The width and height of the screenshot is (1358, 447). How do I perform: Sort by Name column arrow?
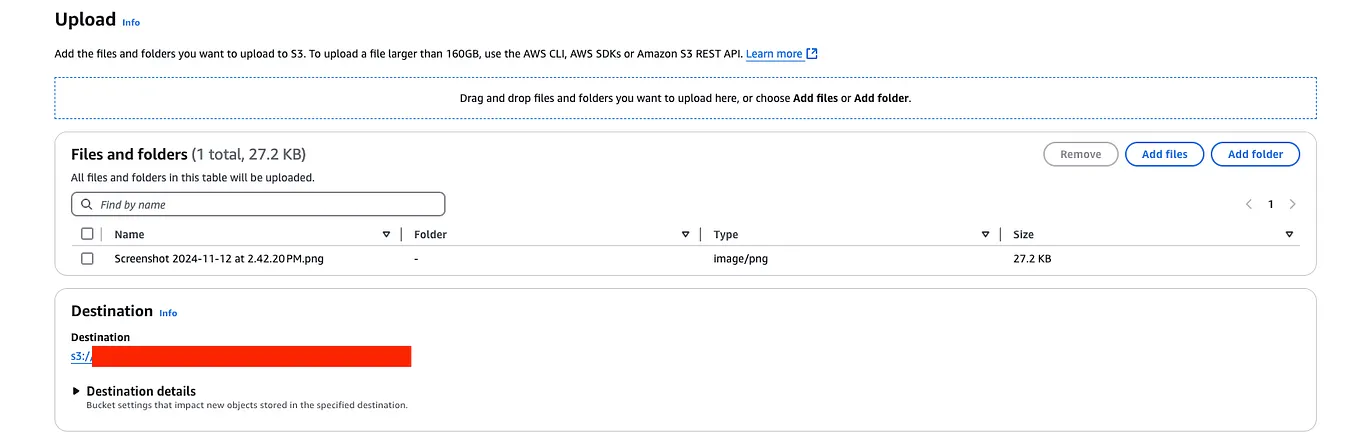click(386, 235)
